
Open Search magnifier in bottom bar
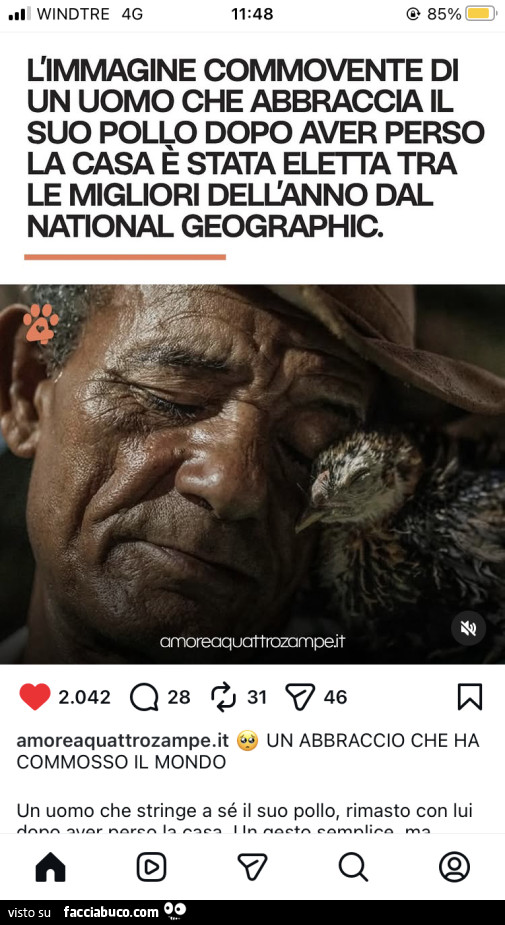click(x=353, y=867)
